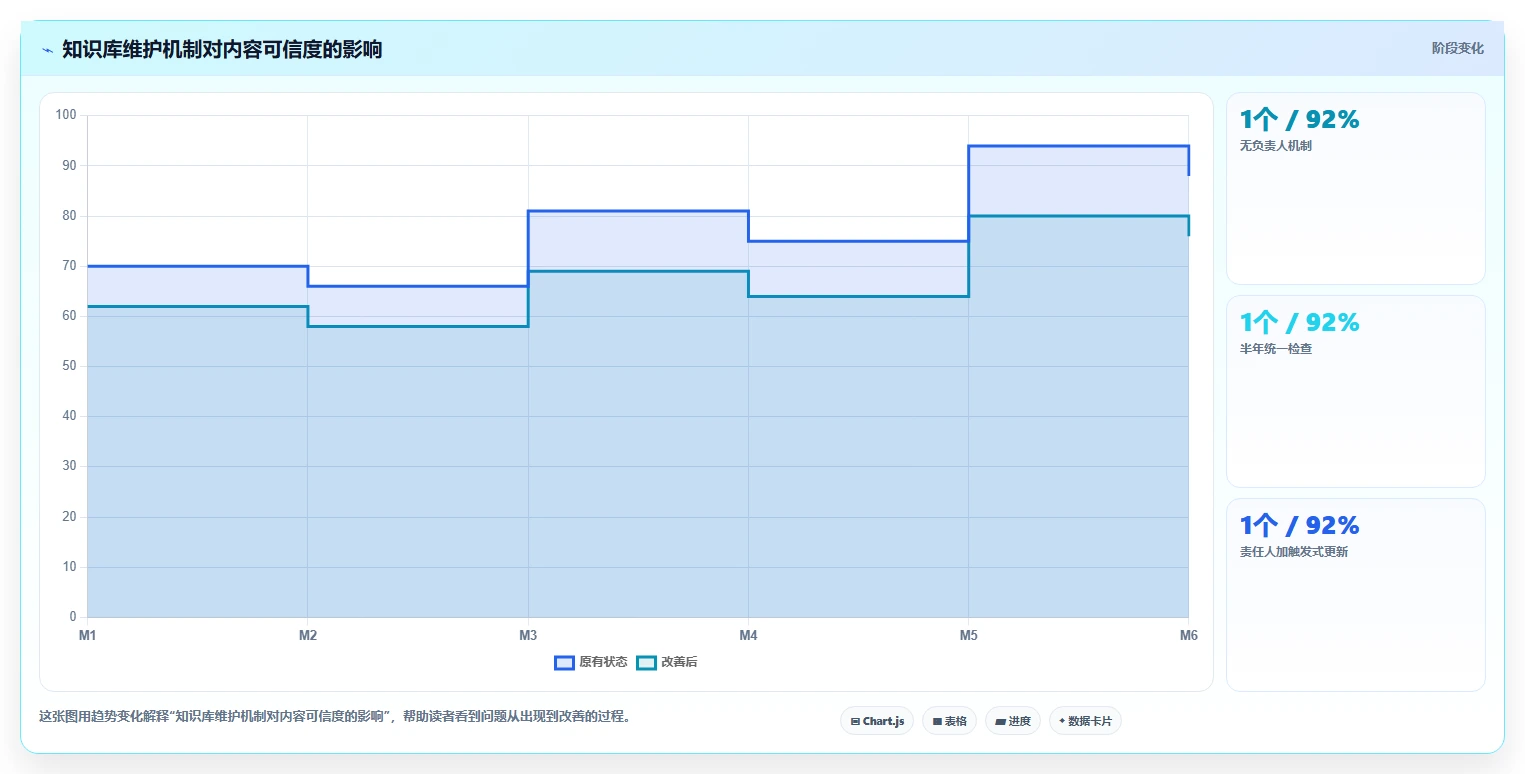Click the M4 x-axis label
The height and width of the screenshot is (774, 1525).
point(748,635)
